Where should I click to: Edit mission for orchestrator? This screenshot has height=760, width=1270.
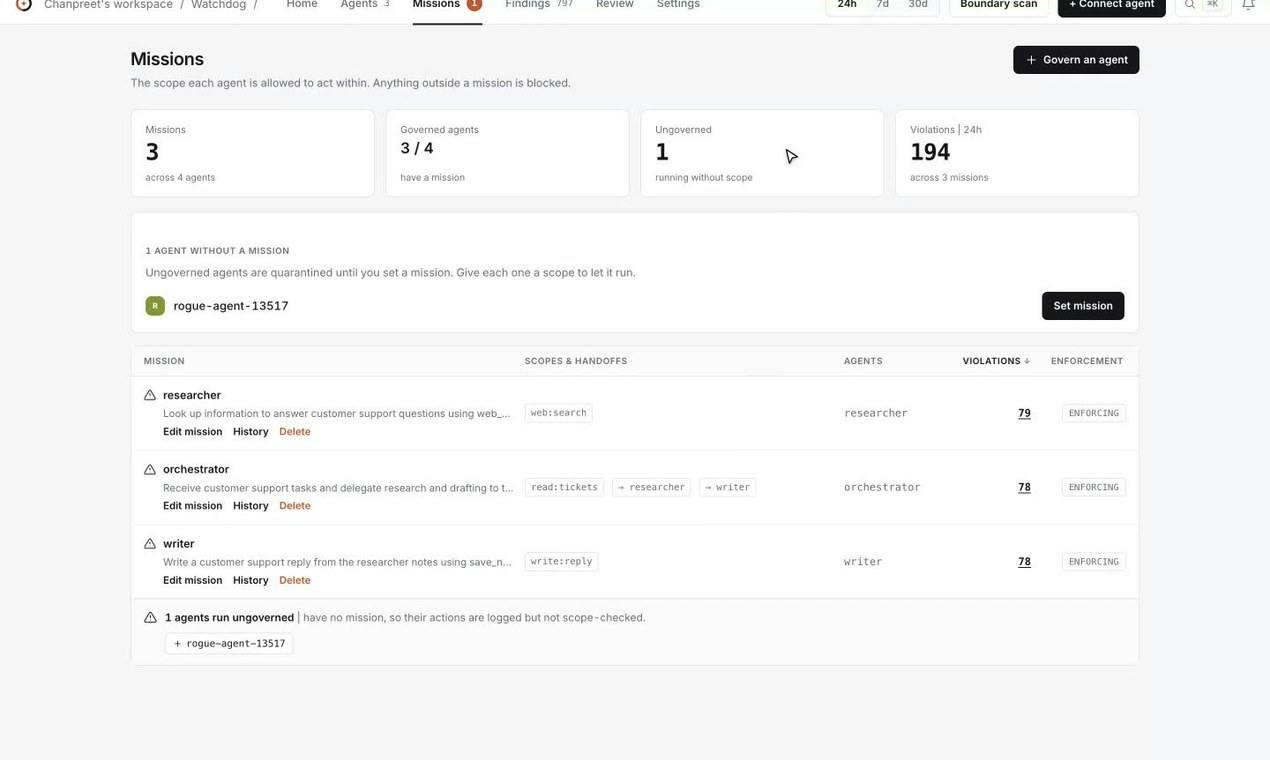pyautogui.click(x=192, y=506)
